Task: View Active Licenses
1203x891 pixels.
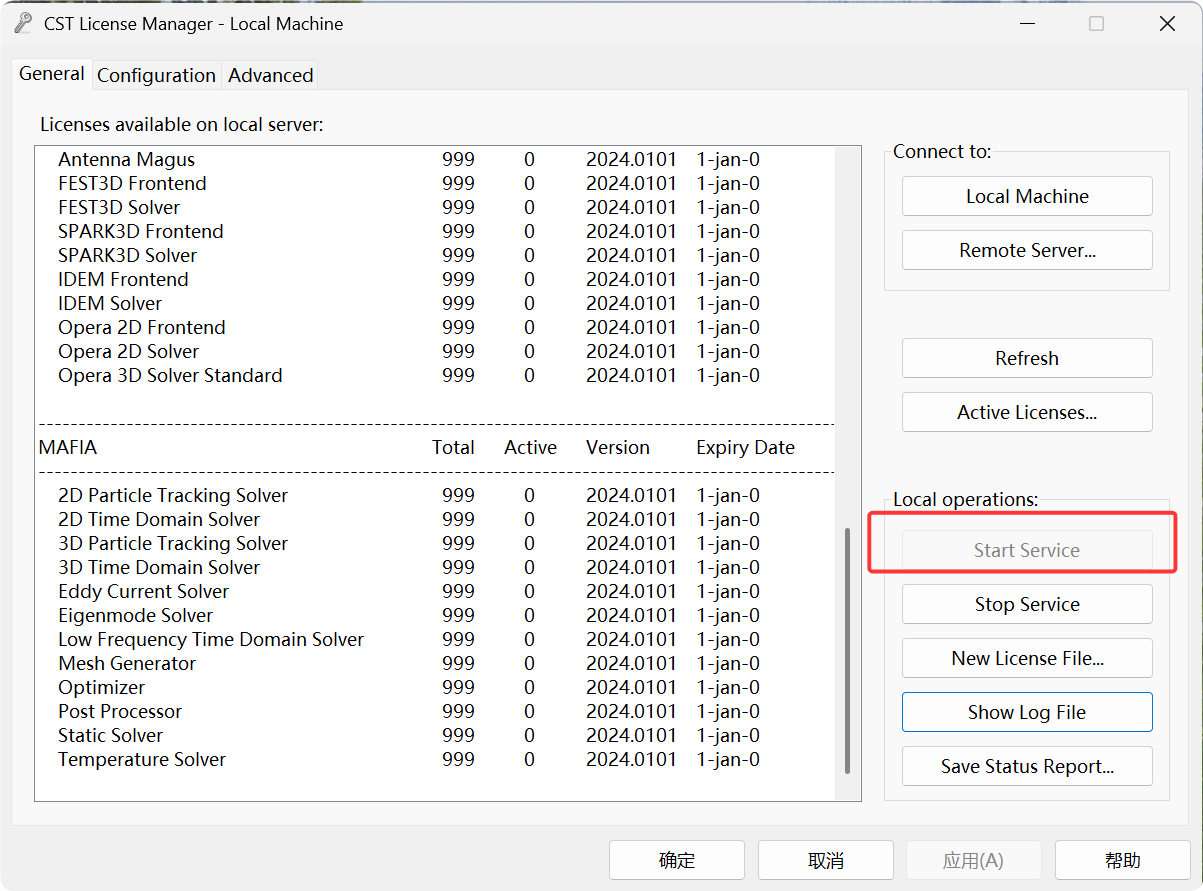Action: coord(1027,412)
